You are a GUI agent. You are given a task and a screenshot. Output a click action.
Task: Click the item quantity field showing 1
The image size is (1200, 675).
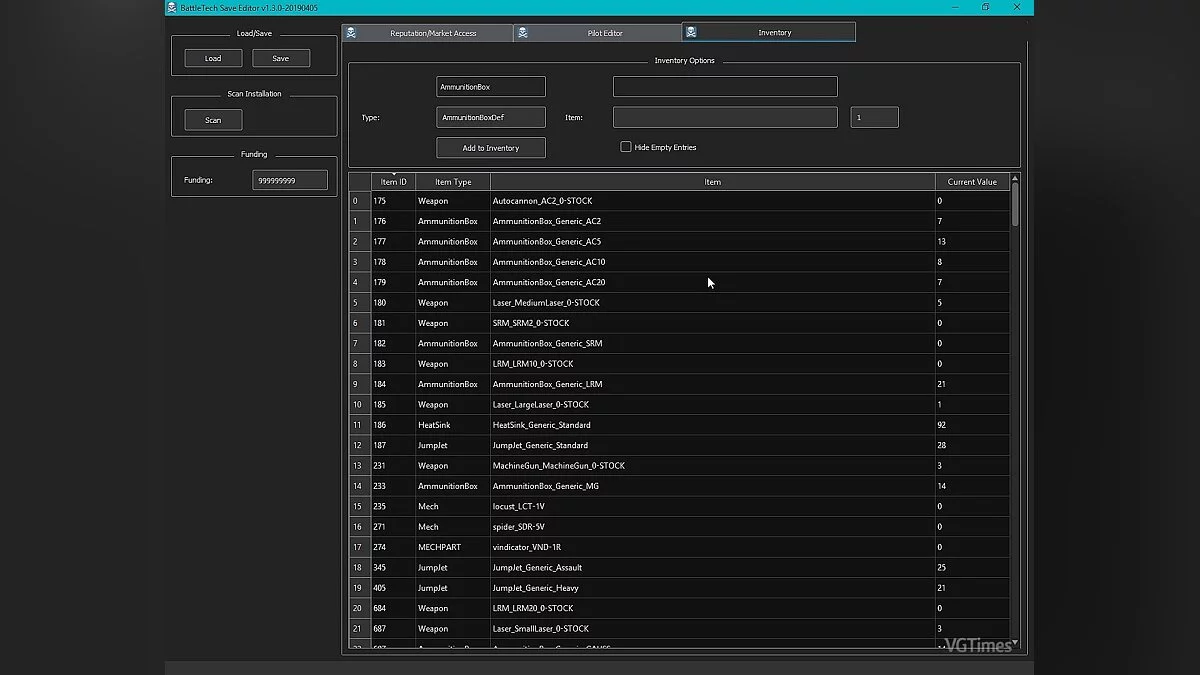874,117
